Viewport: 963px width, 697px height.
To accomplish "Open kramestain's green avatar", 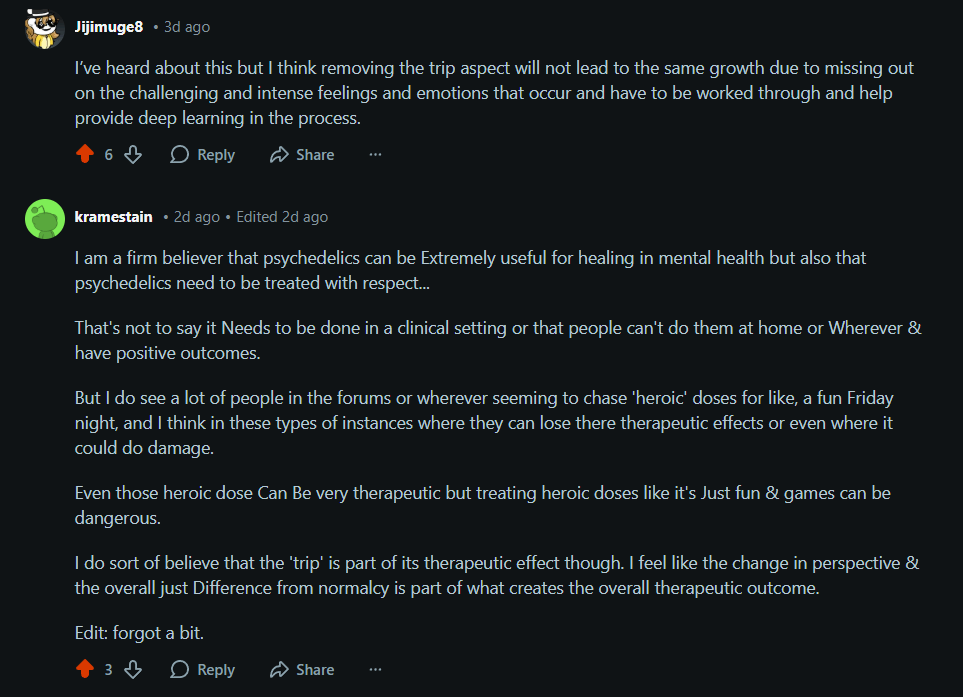I will pyautogui.click(x=45, y=218).
